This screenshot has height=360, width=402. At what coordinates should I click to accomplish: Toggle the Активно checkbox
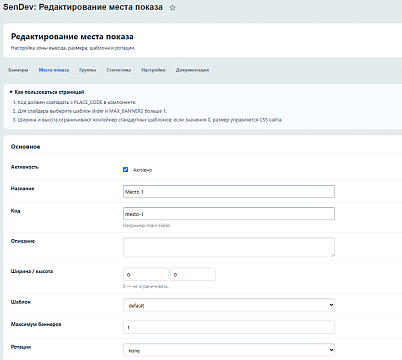coord(125,170)
